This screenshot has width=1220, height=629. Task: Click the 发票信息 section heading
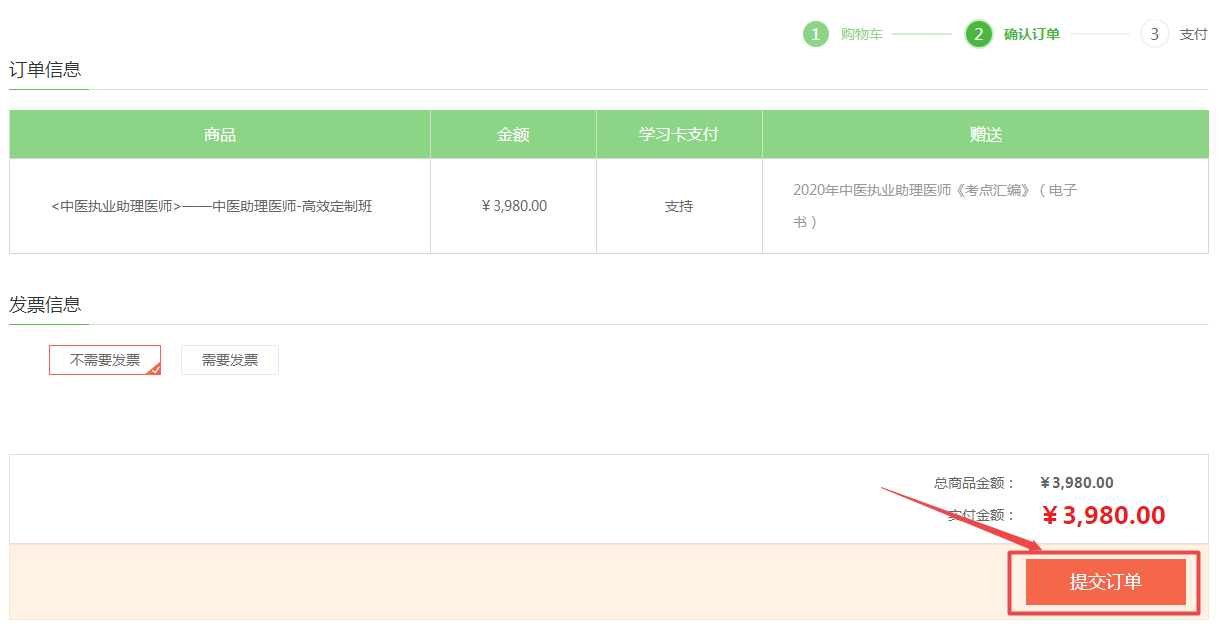45,305
